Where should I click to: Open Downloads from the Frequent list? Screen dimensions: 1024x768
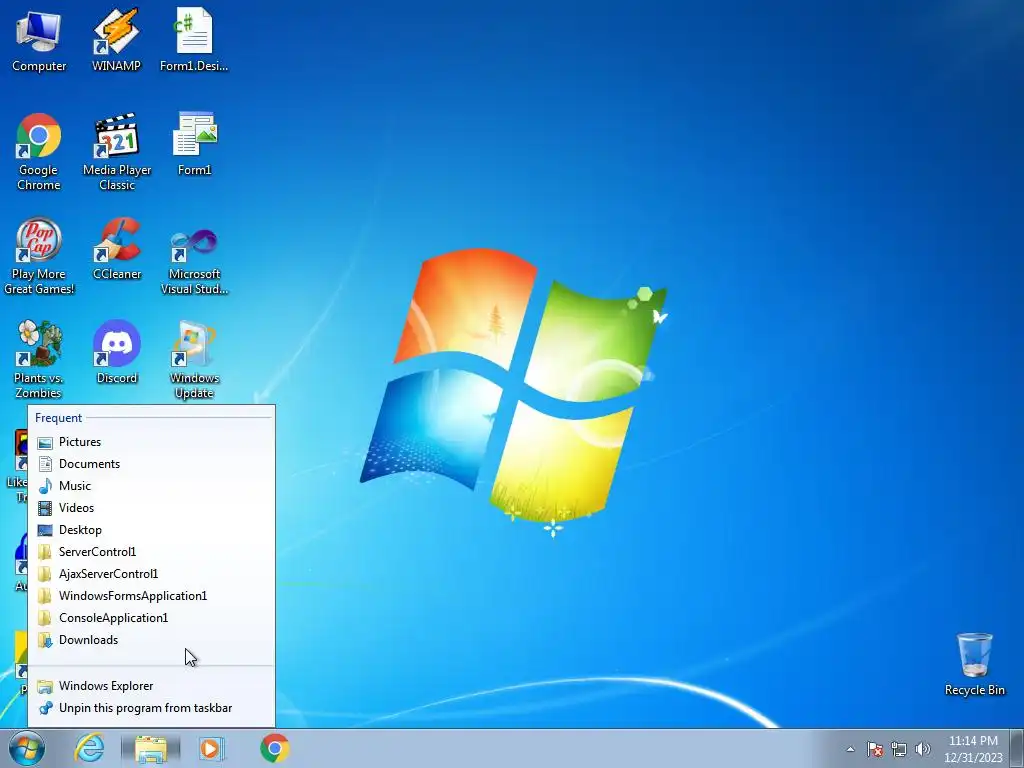151,640
